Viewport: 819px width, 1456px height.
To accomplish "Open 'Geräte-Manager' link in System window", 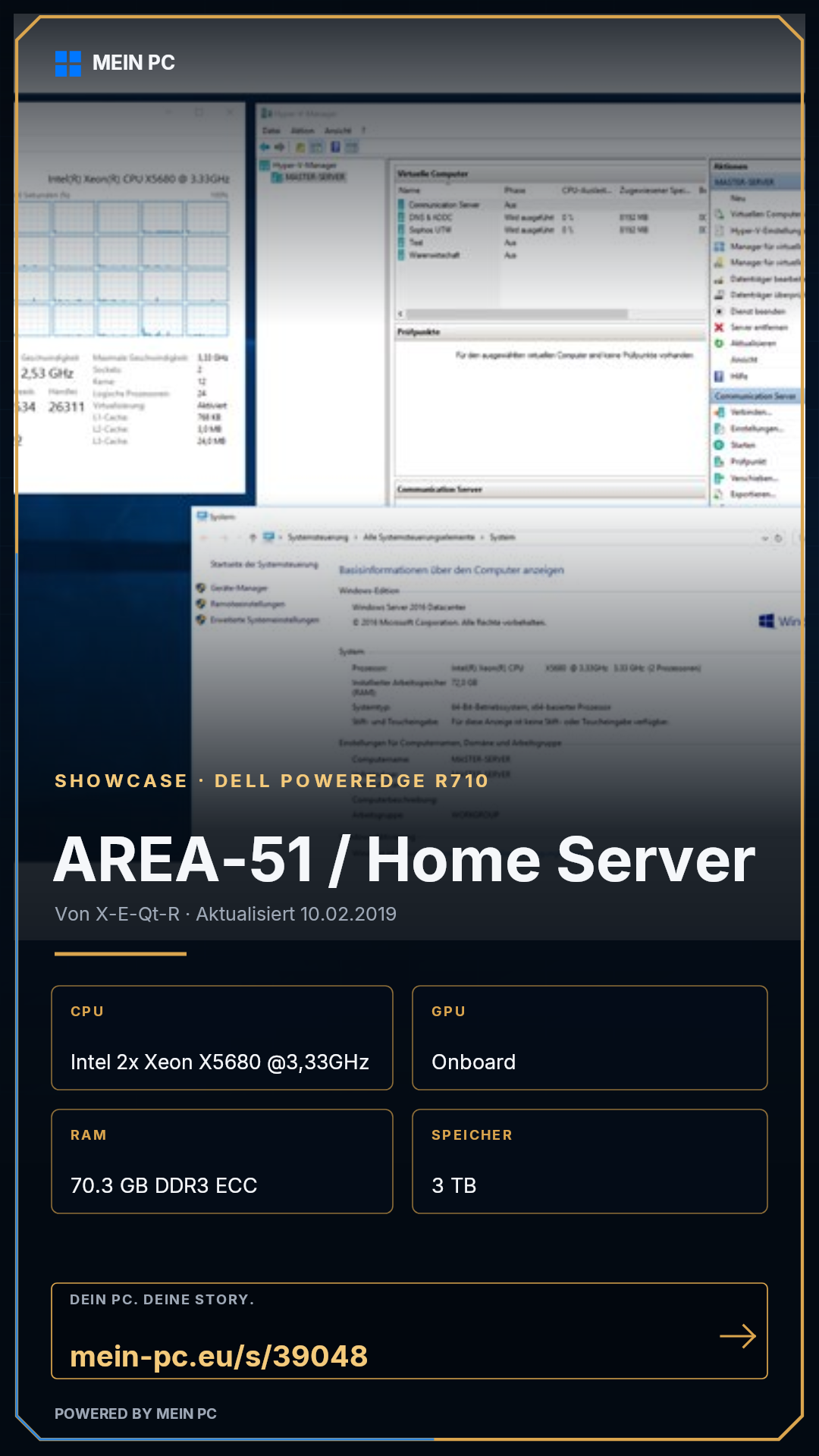I will [x=239, y=588].
